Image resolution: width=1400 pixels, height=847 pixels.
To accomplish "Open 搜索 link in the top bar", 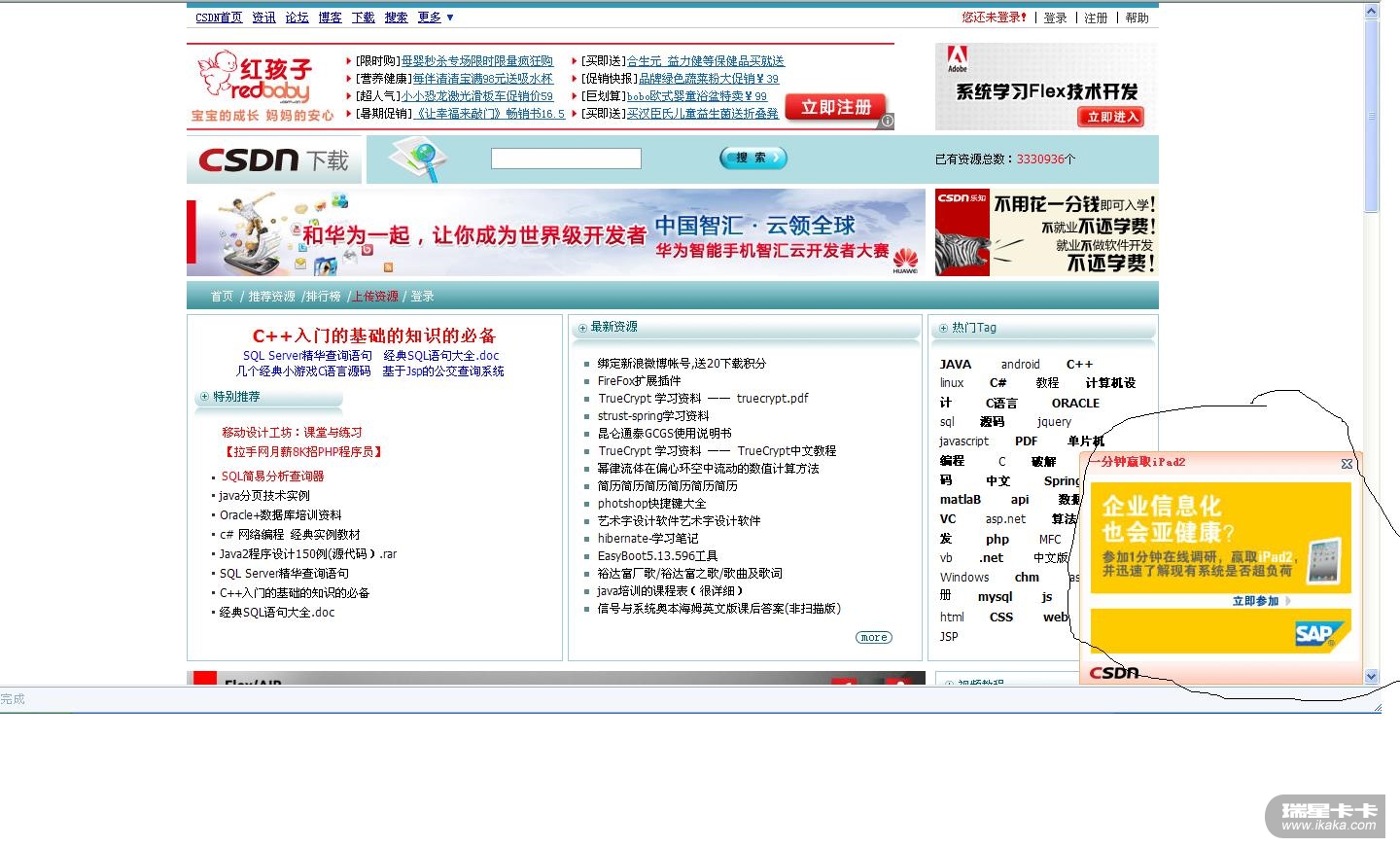I will click(x=396, y=18).
